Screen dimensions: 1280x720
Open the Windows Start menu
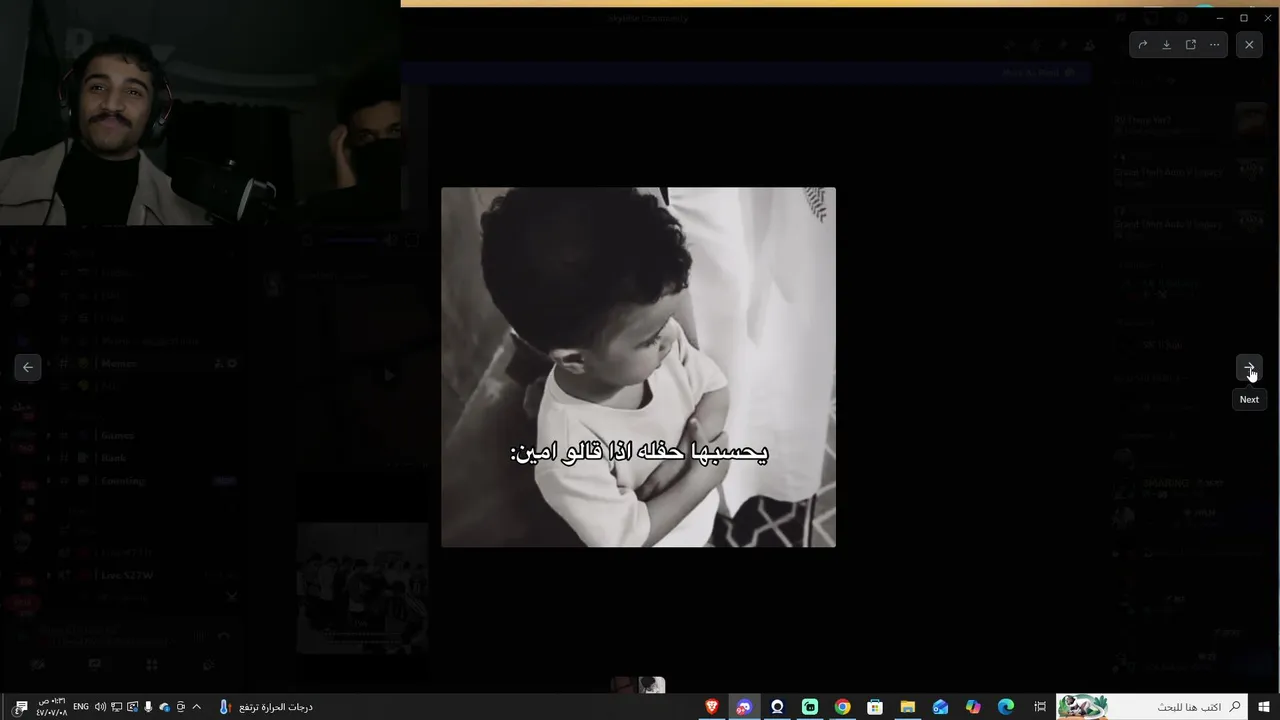pyautogui.click(x=1264, y=707)
